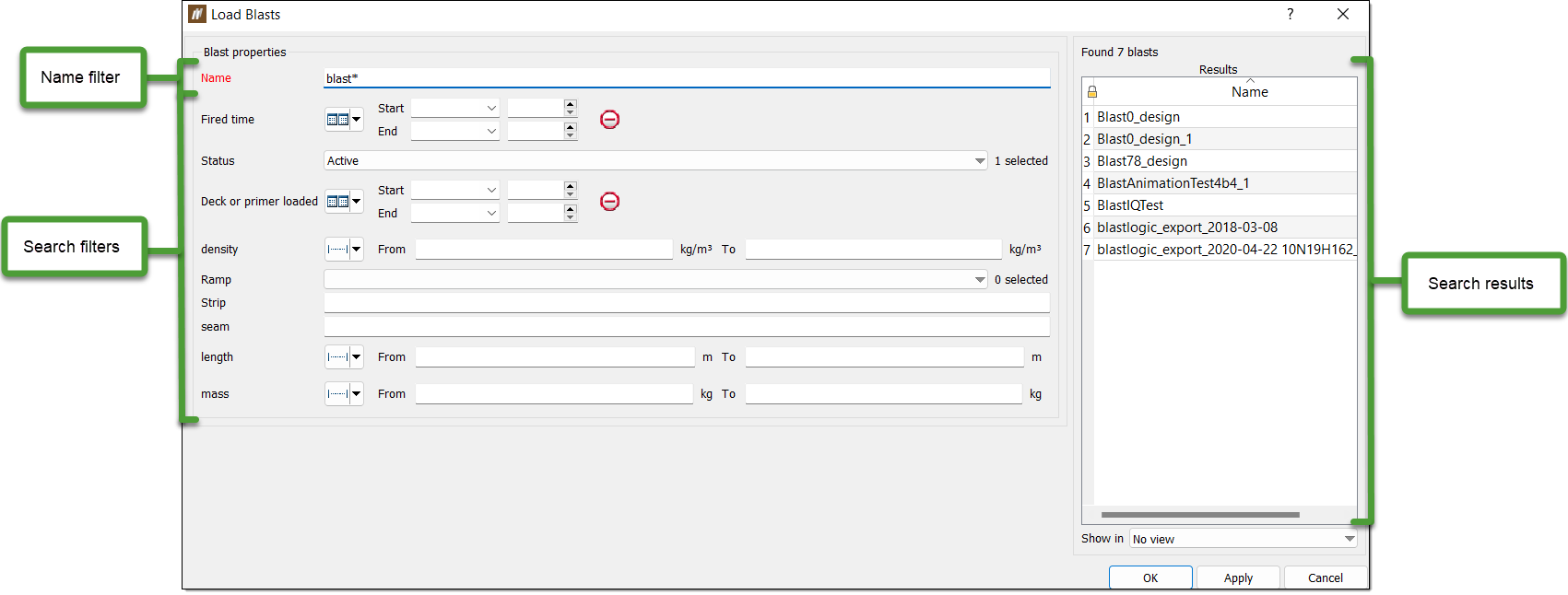
Task: Open Deck or primer loaded calendar picker
Action: (344, 202)
